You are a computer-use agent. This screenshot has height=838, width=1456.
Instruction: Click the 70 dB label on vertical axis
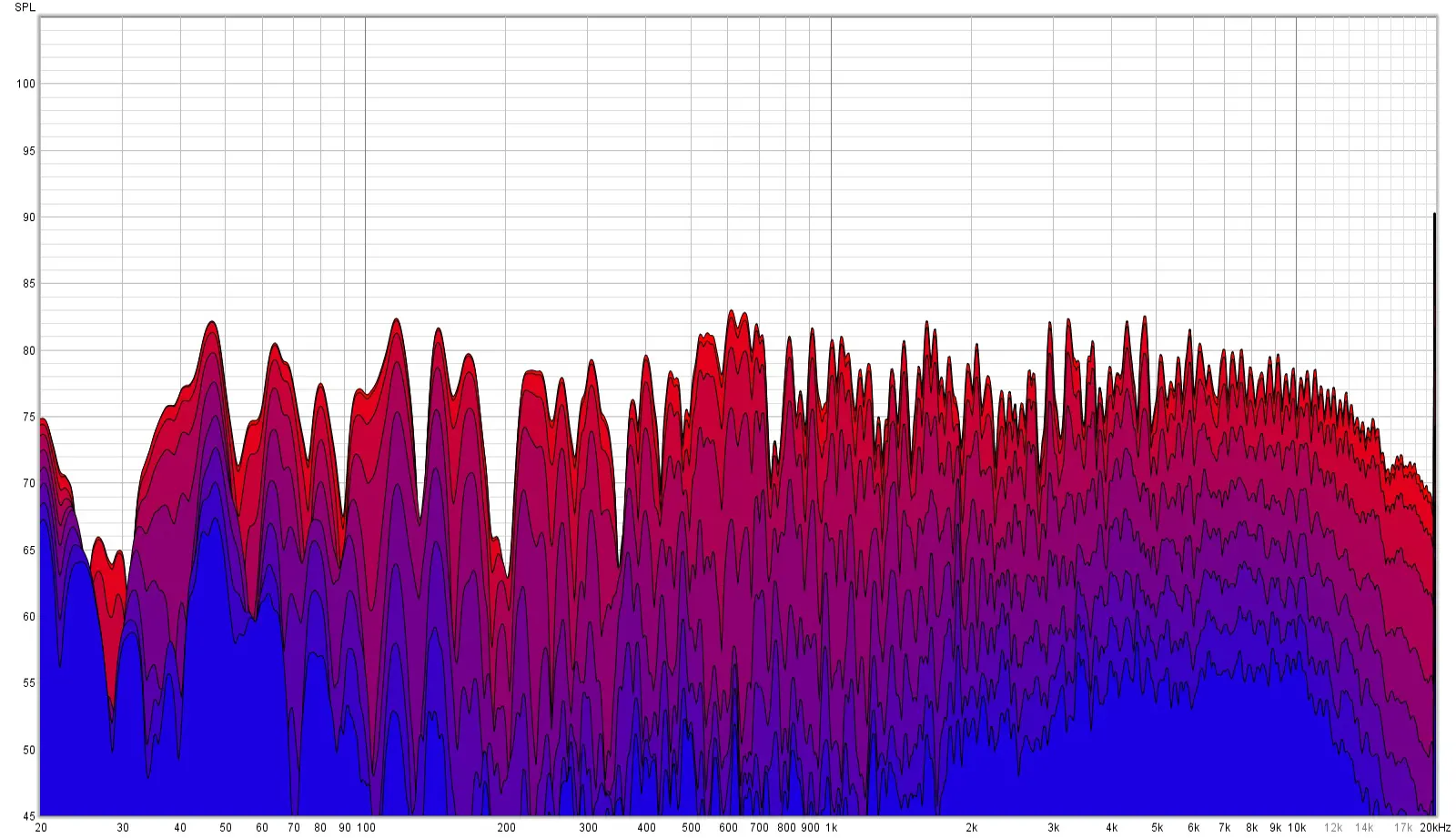[28, 484]
